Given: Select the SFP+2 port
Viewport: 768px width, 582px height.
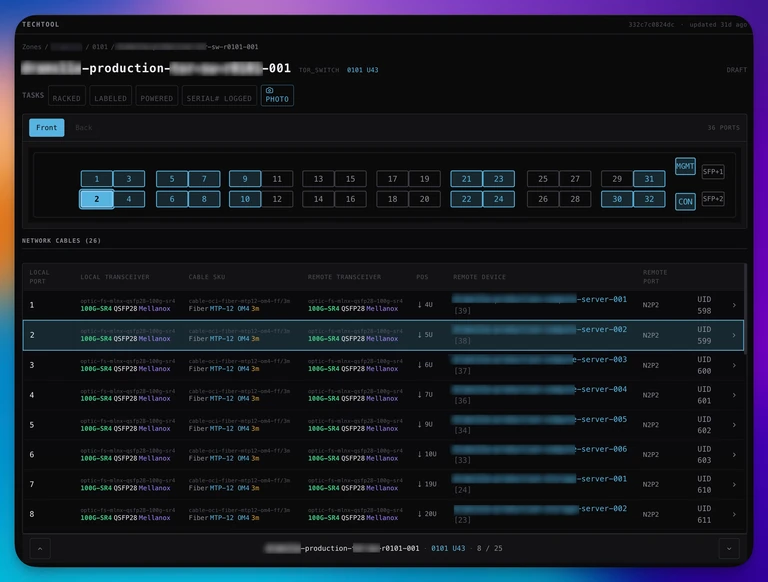Looking at the screenshot, I should (713, 199).
